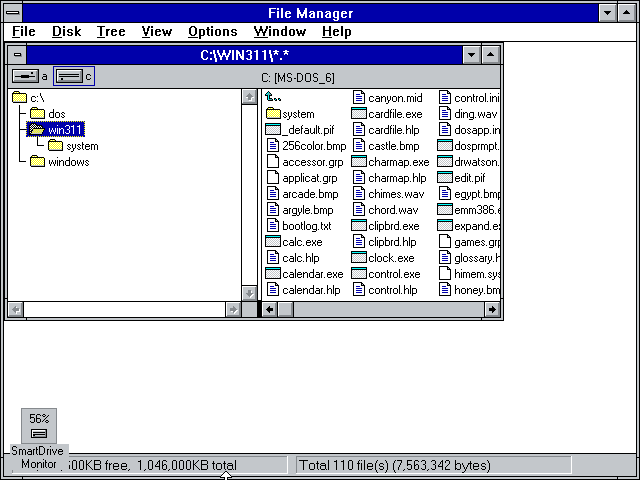Click tree pane scroll down arrow

click(x=249, y=293)
